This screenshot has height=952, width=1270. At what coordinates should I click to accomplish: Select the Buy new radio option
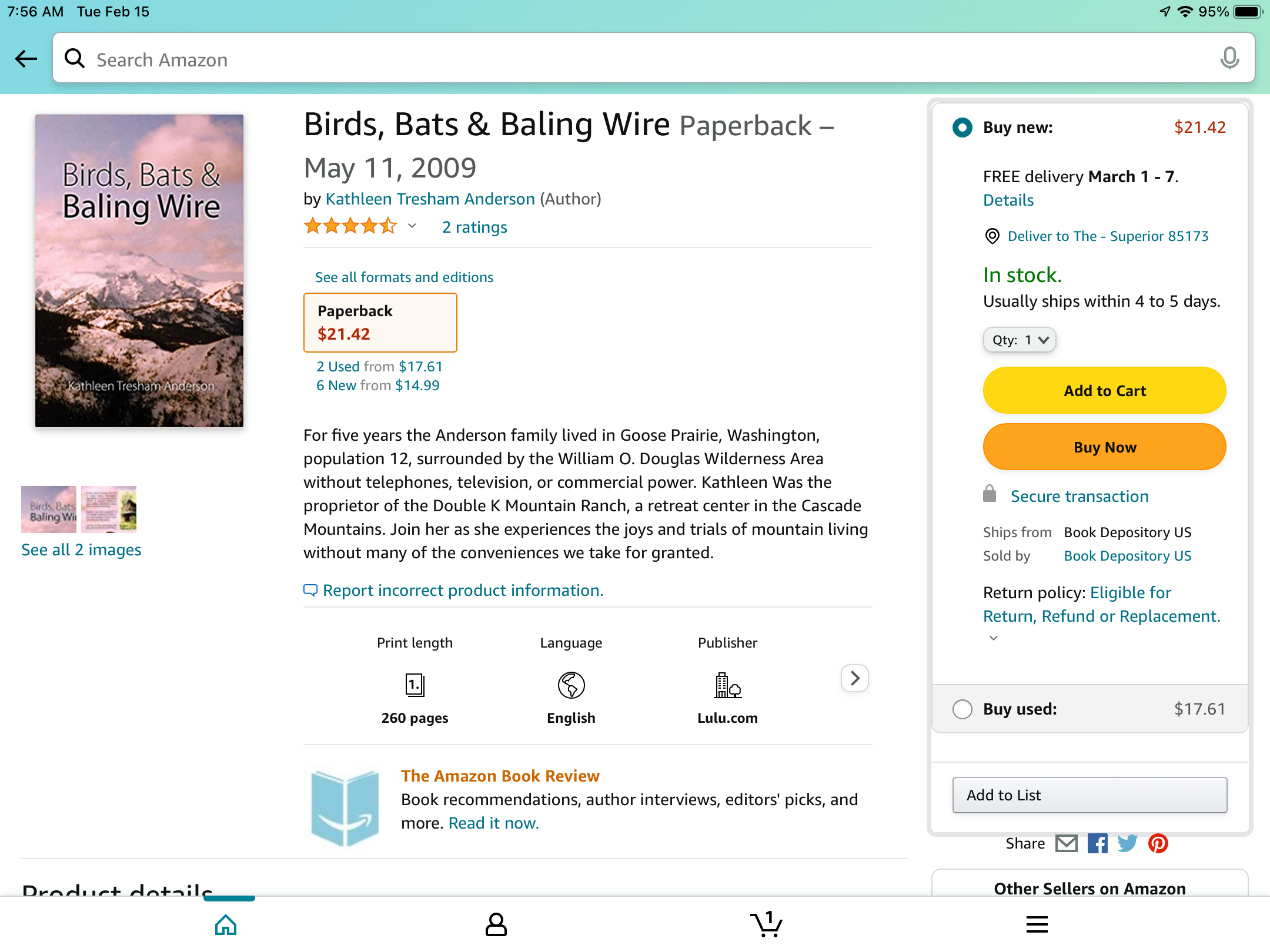962,128
